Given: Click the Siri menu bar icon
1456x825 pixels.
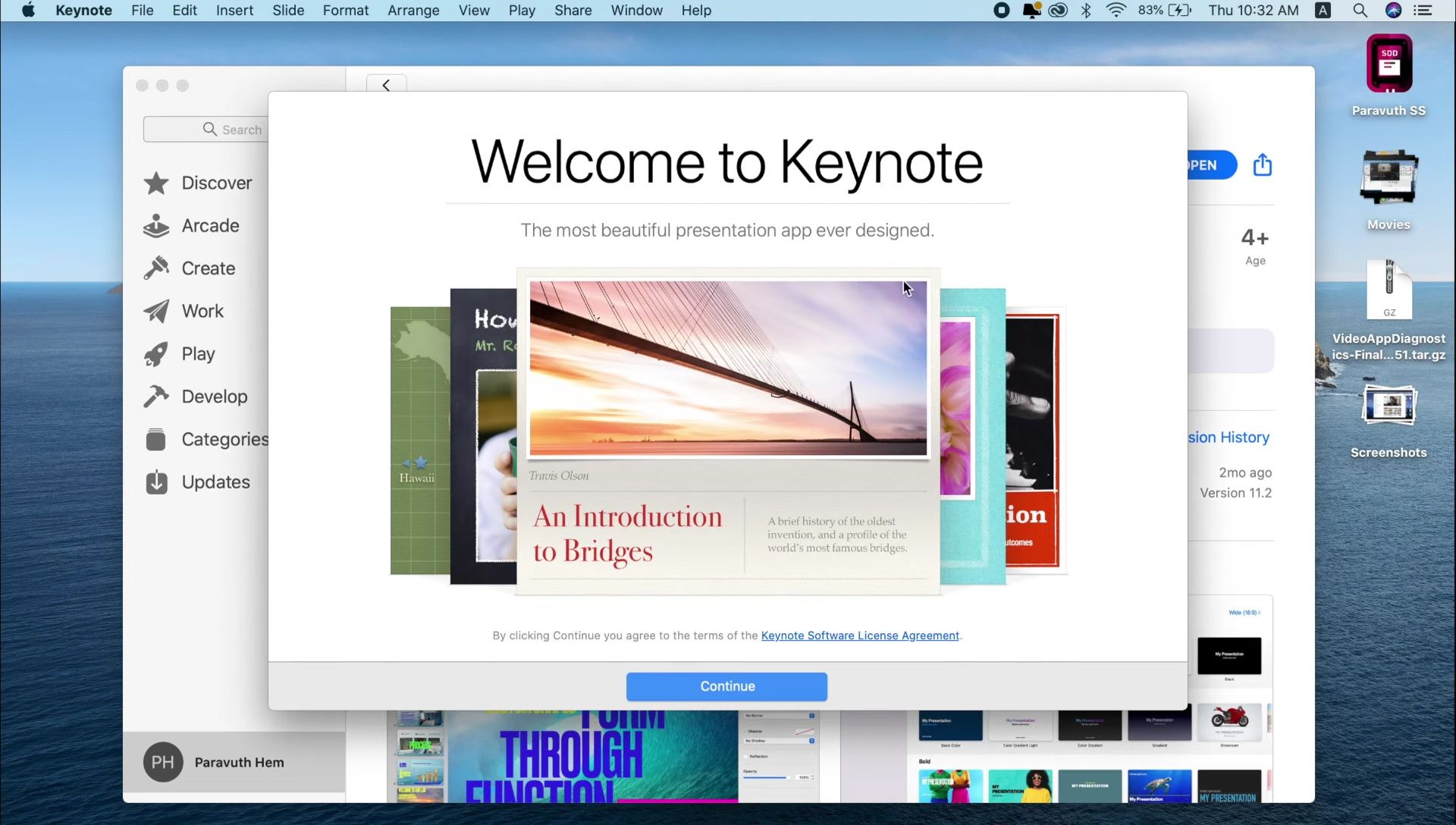Looking at the screenshot, I should tap(1393, 11).
